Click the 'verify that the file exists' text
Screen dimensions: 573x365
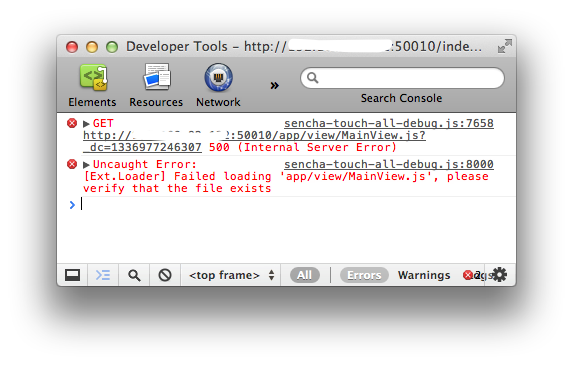tap(177, 189)
